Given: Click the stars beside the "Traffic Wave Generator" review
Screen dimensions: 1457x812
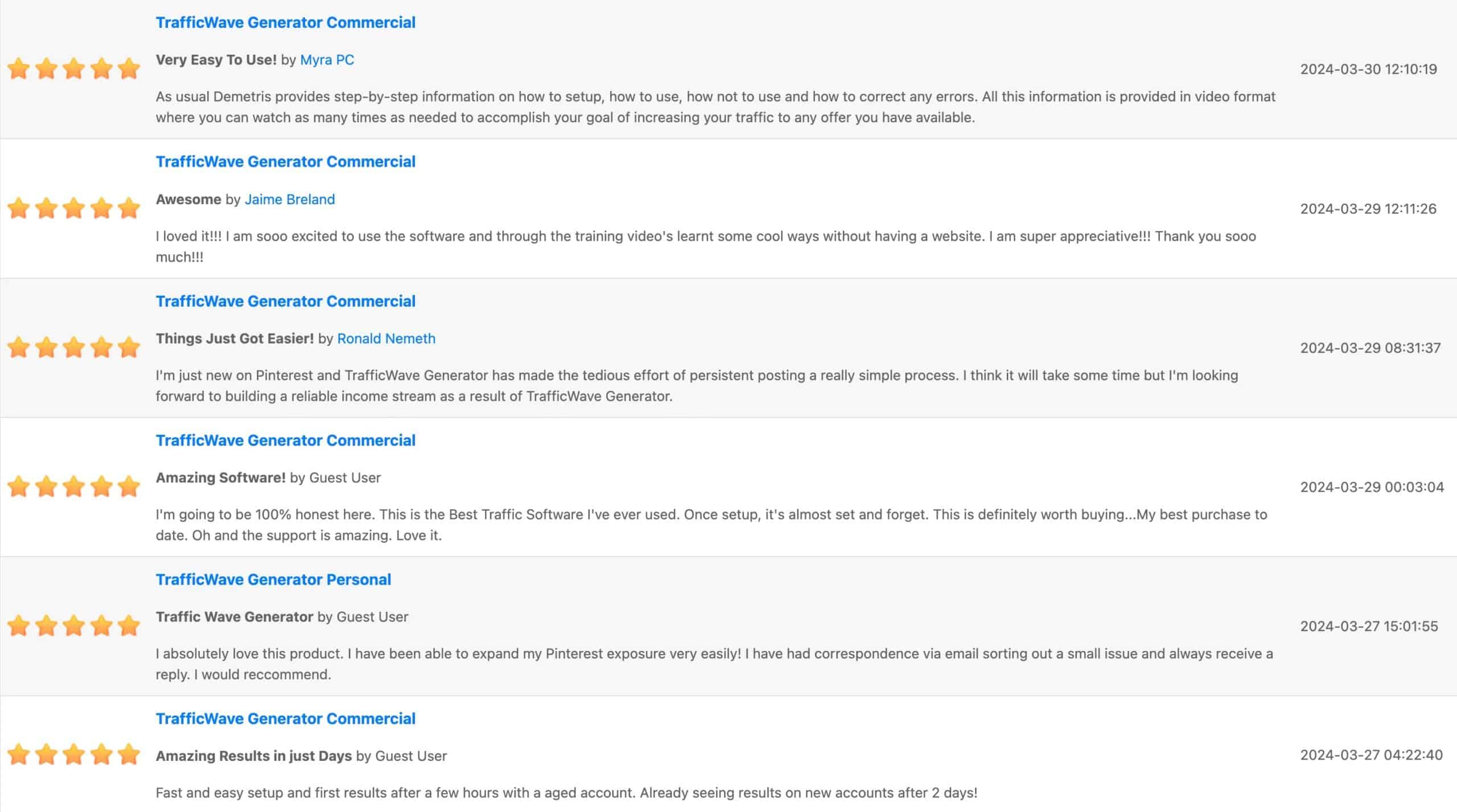Looking at the screenshot, I should pyautogui.click(x=73, y=626).
